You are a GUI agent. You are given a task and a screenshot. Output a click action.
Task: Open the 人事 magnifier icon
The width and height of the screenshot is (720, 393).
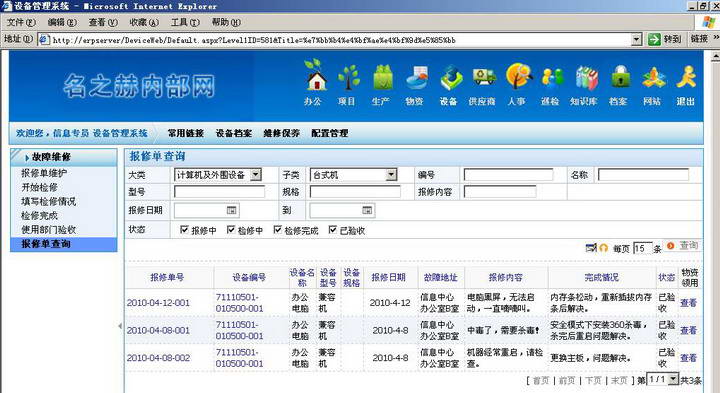[x=518, y=76]
